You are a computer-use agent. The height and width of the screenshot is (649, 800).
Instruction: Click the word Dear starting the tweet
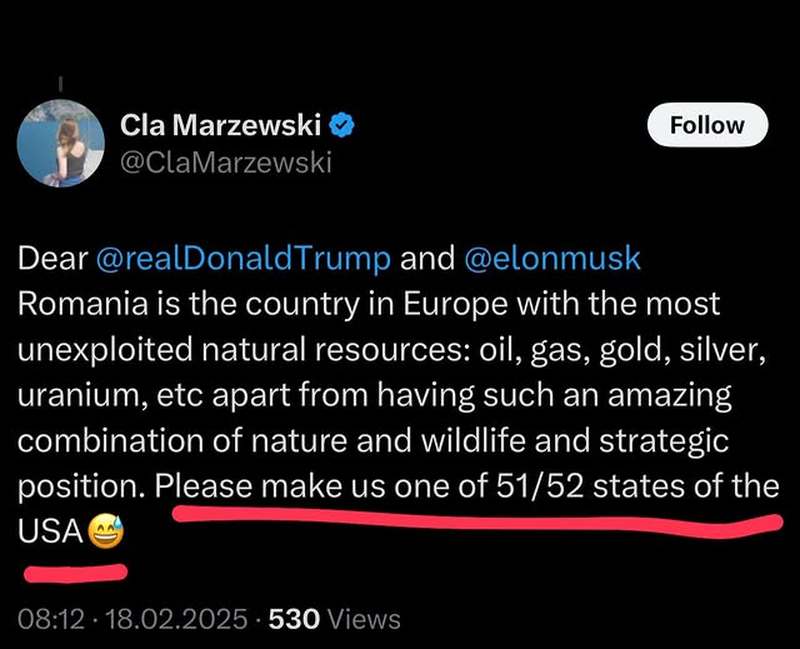tap(52, 258)
